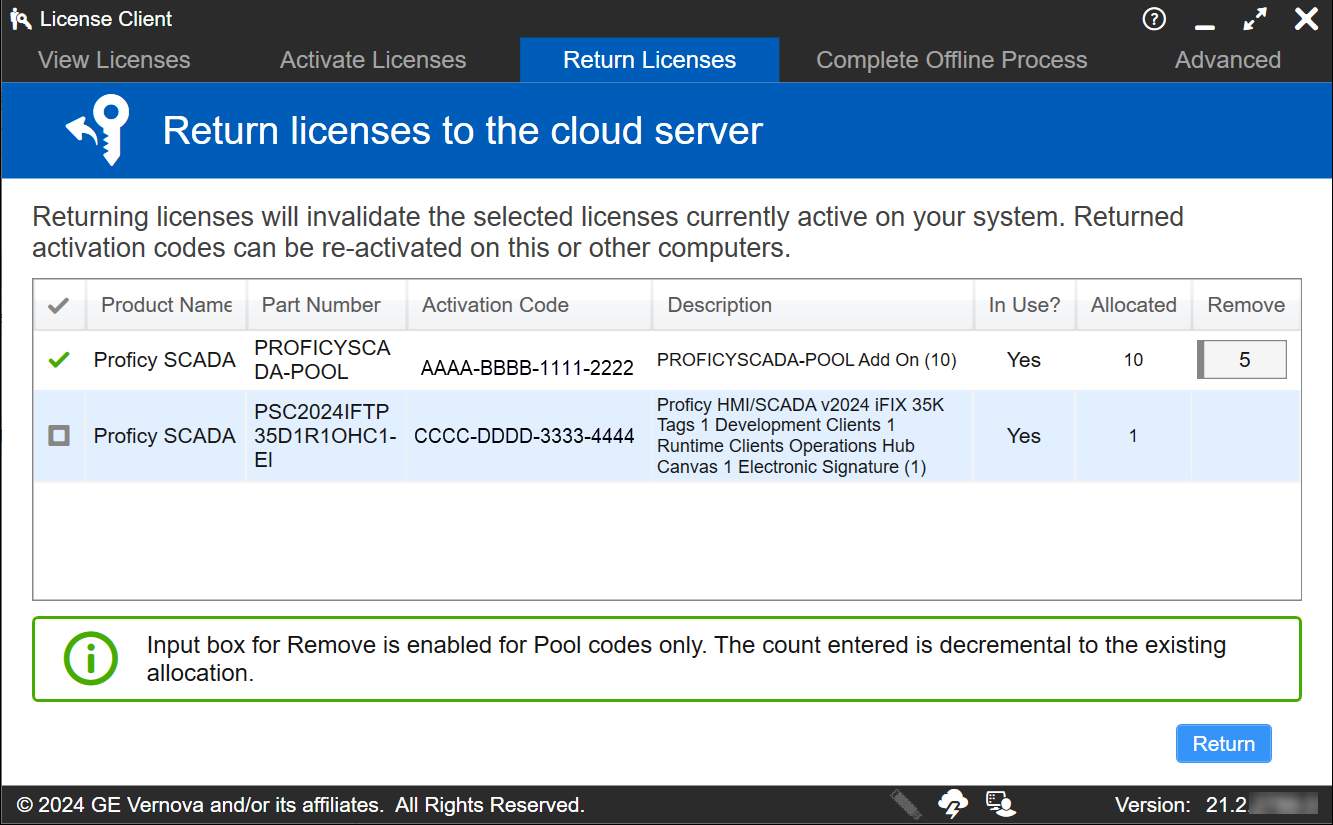Click the Proficy HMI/SCADA v2024 iFIX description
This screenshot has width=1333, height=825.
pyautogui.click(x=801, y=436)
